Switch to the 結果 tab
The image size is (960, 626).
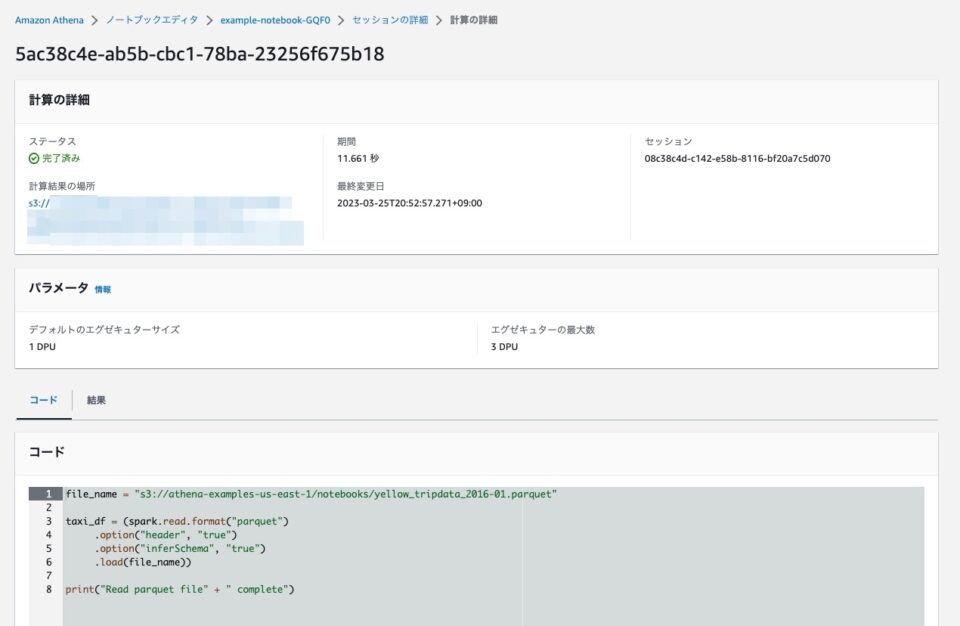tap(96, 400)
